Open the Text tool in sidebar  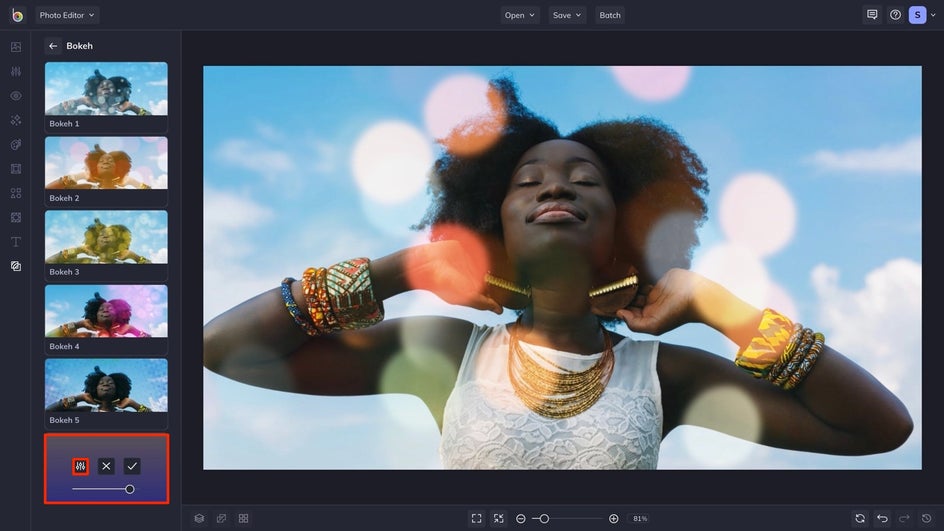pyautogui.click(x=15, y=242)
